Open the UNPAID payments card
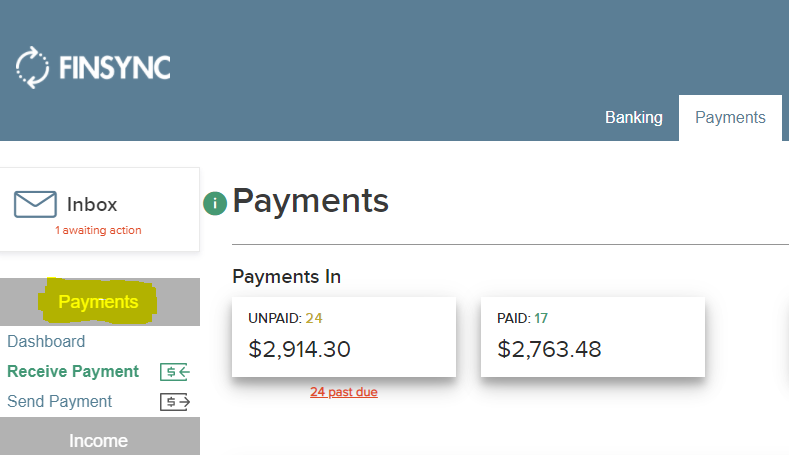The width and height of the screenshot is (789, 455). pyautogui.click(x=344, y=337)
